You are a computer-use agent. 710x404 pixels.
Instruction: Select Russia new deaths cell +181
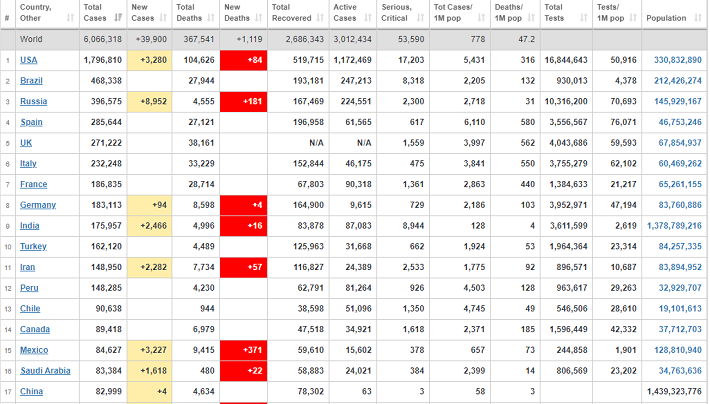244,101
